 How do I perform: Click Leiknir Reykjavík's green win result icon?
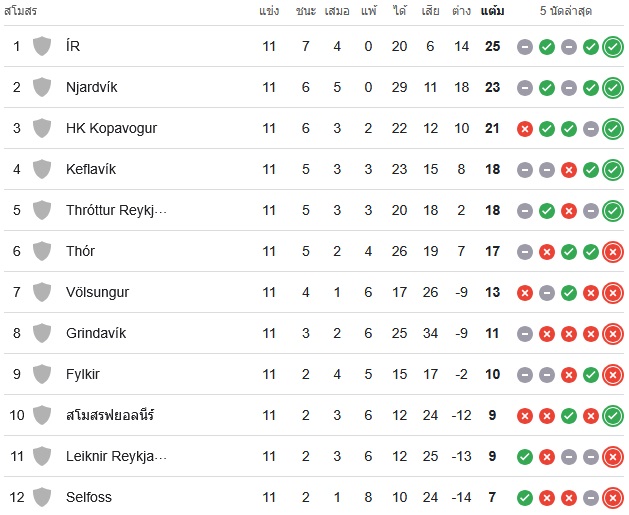[525, 457]
